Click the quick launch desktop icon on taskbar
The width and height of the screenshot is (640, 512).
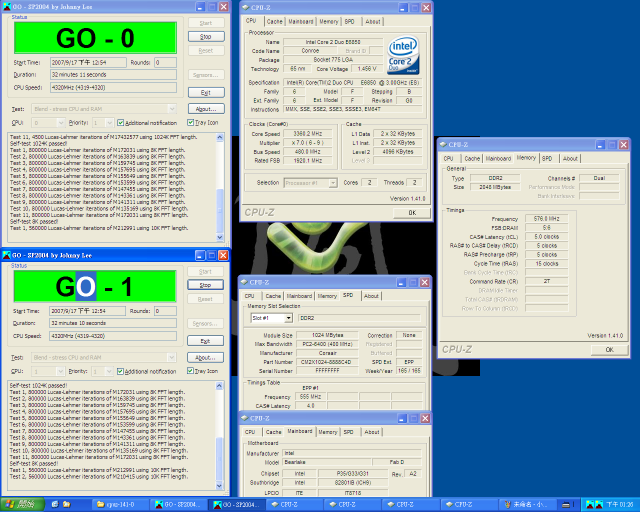pos(55,505)
